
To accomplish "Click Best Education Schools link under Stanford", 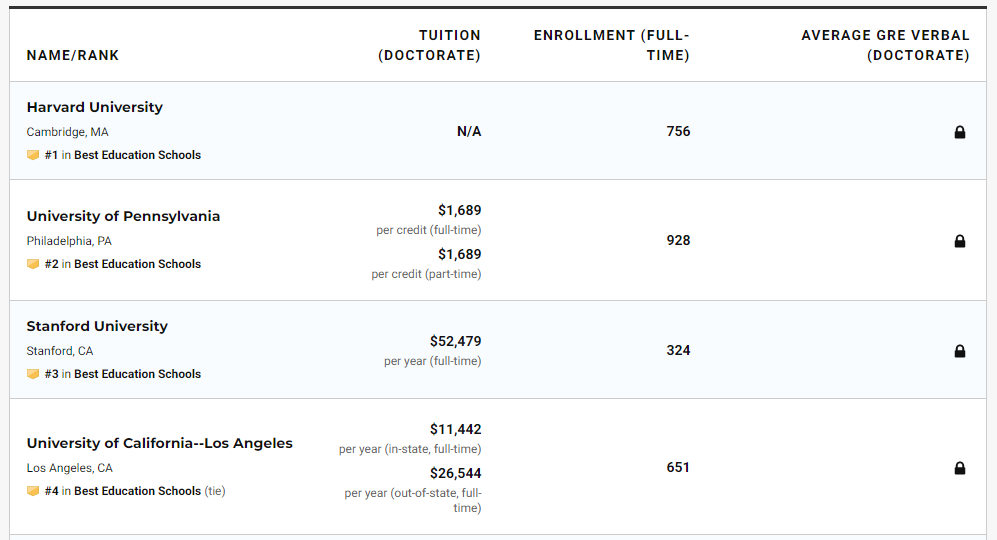I will click(137, 374).
